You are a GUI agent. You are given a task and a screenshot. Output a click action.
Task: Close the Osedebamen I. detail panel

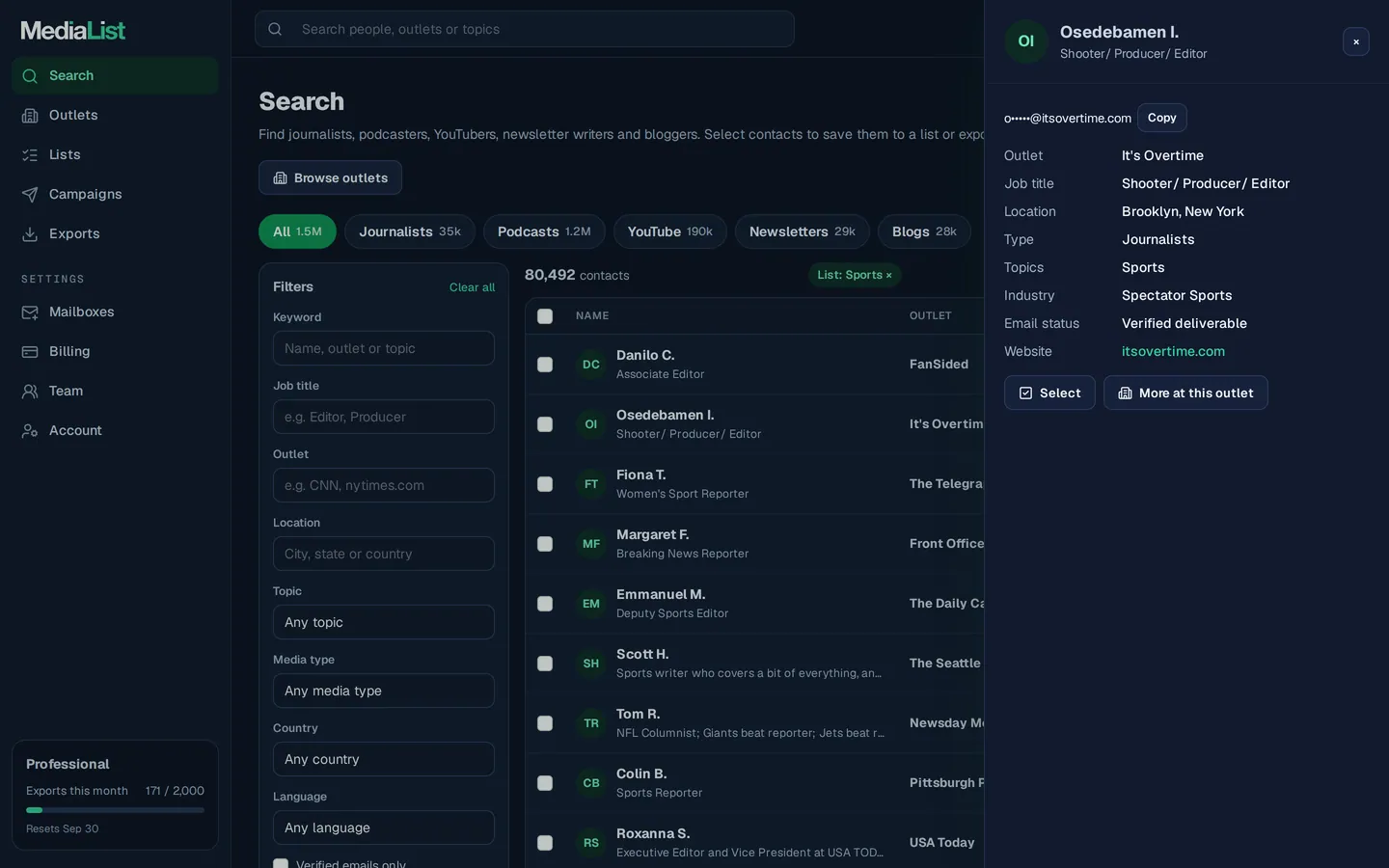(1356, 41)
